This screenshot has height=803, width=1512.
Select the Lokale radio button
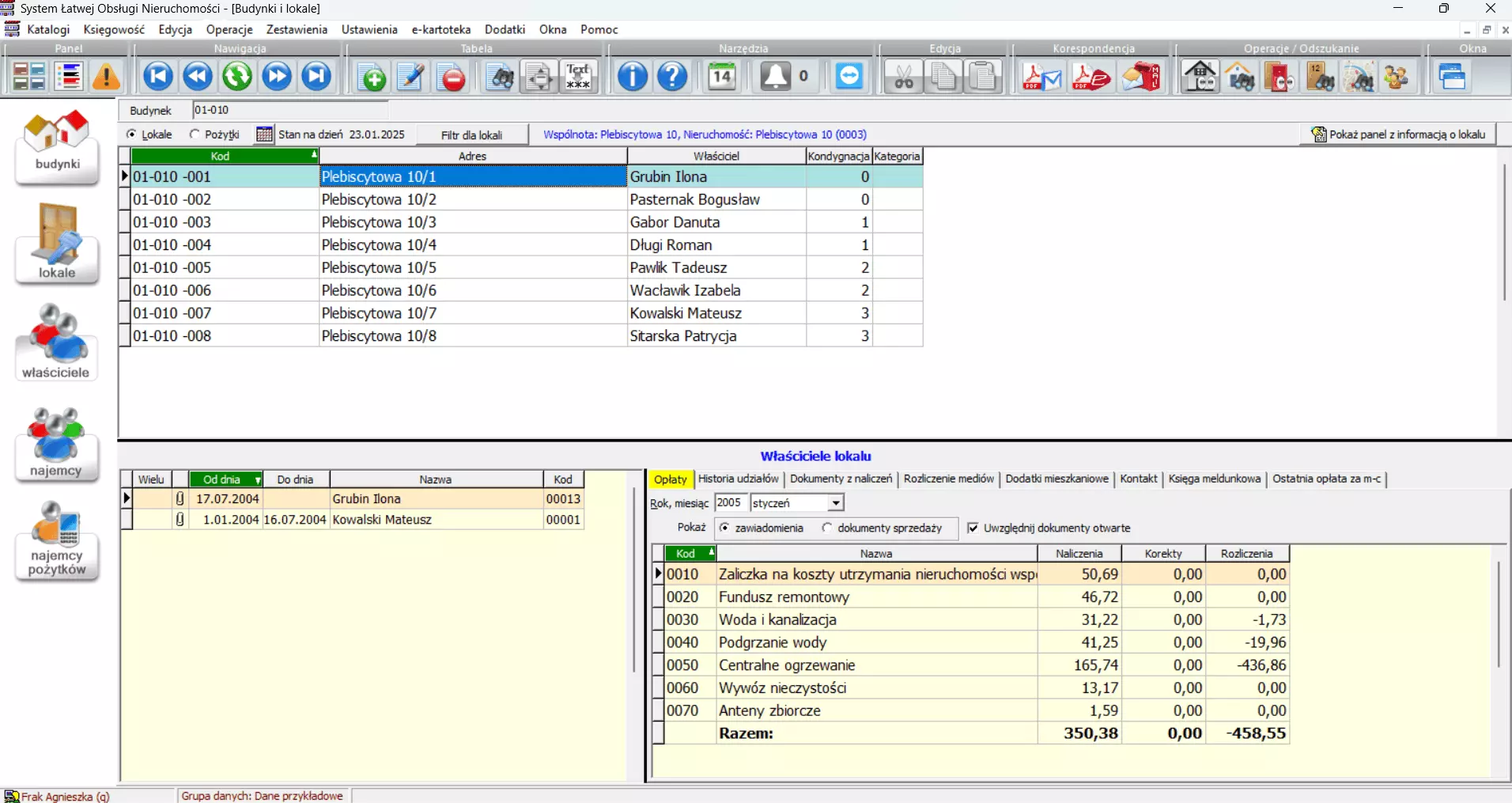[131, 134]
